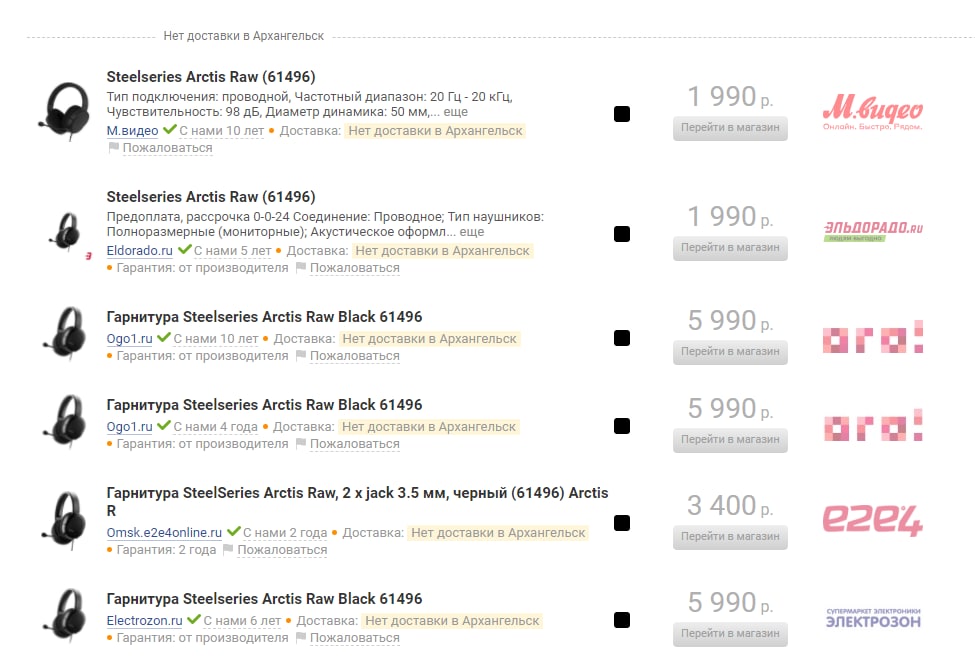The height and width of the screenshot is (659, 975).
Task: Click 'С нами 5 лет' next to Eldorado.ru
Action: coord(233,251)
